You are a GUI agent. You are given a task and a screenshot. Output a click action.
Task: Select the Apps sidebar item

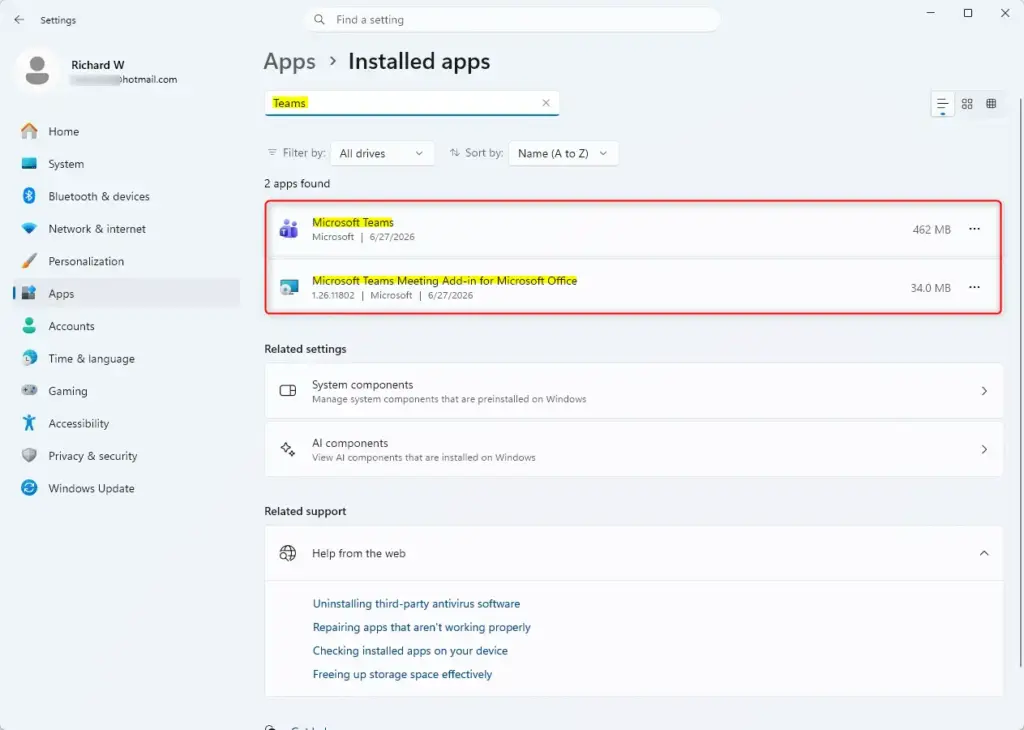coord(127,293)
